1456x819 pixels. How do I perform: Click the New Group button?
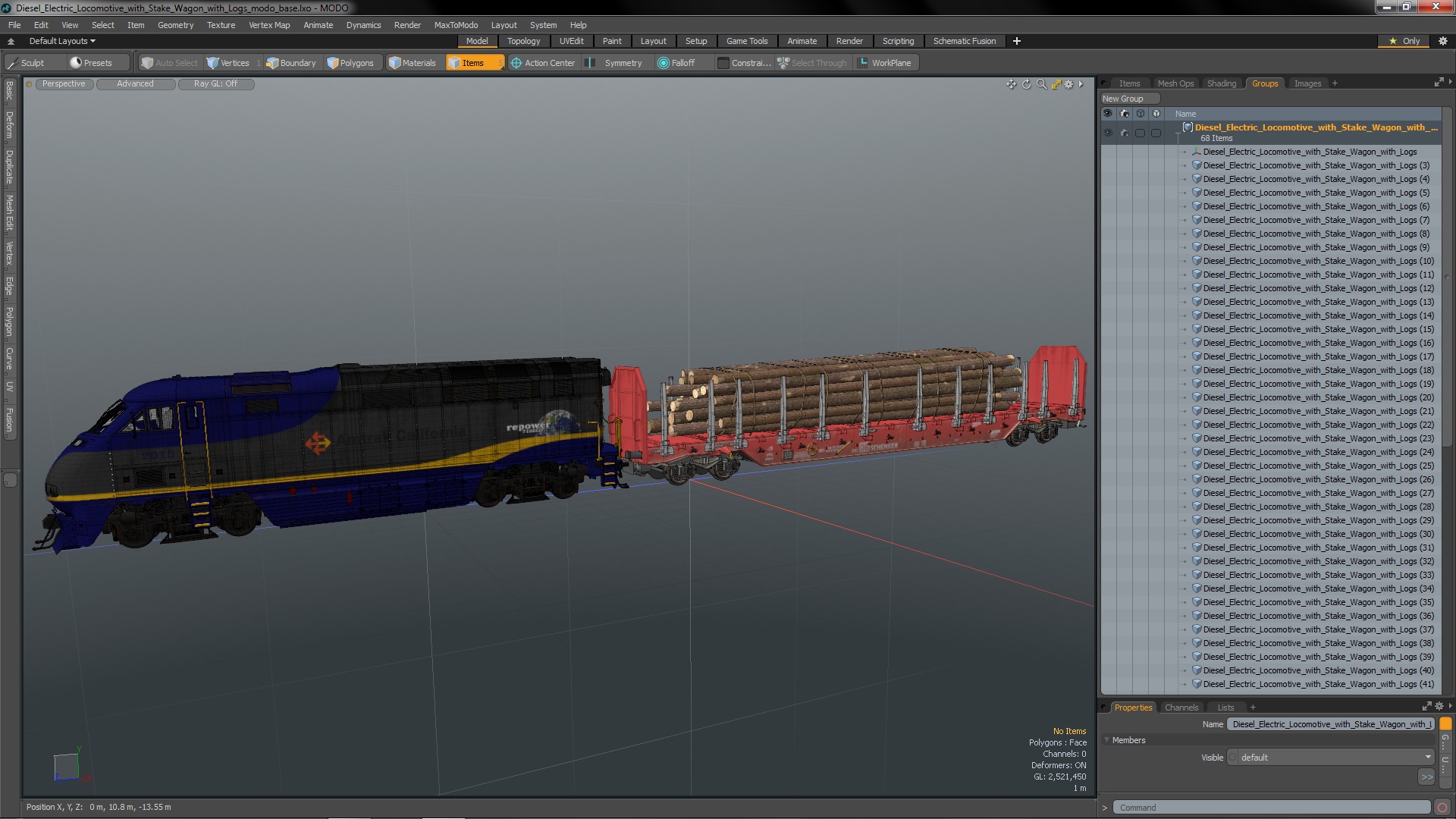pos(1123,99)
